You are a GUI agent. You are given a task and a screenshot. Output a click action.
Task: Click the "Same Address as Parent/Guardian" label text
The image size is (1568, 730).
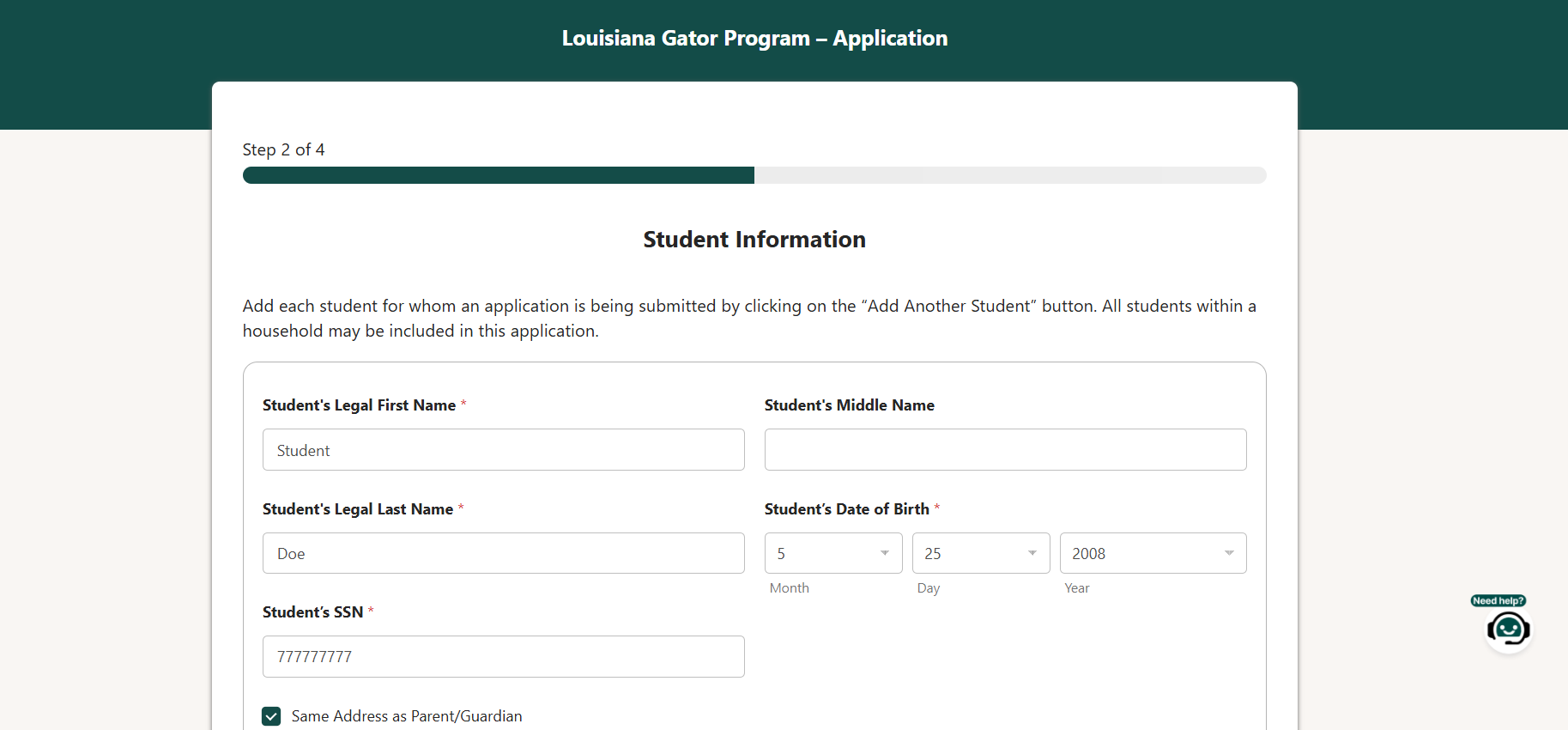click(x=406, y=716)
